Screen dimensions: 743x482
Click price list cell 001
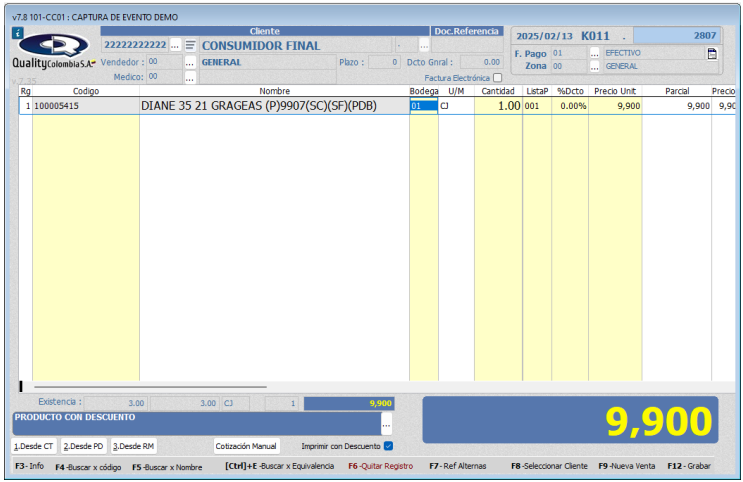[x=537, y=106]
